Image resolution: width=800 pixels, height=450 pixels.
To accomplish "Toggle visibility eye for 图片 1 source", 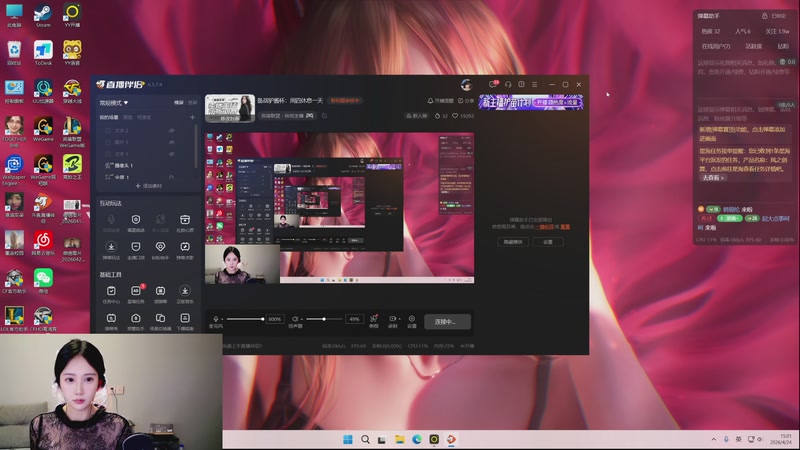I will tap(172, 142).
